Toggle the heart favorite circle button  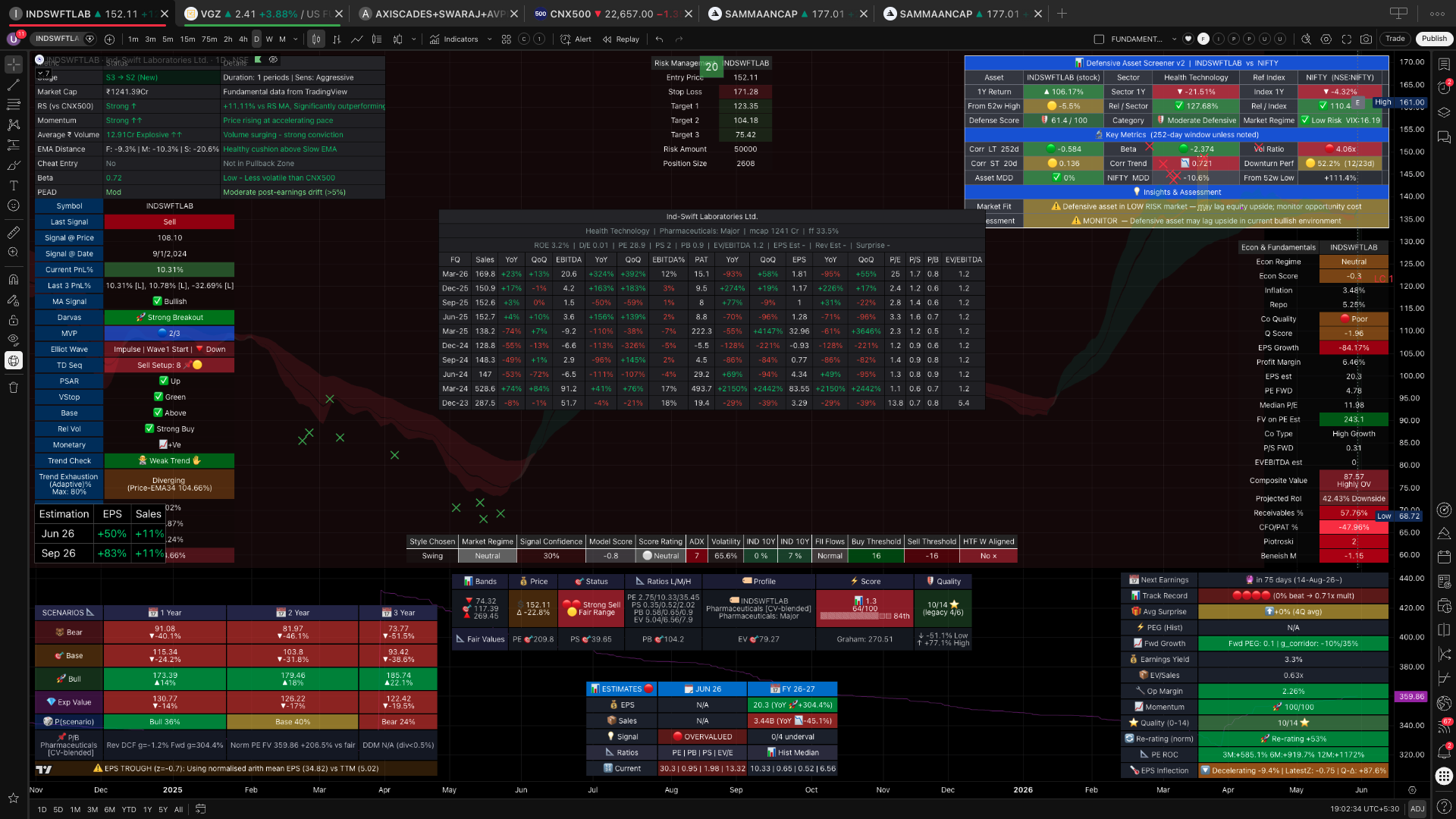pos(1188,39)
